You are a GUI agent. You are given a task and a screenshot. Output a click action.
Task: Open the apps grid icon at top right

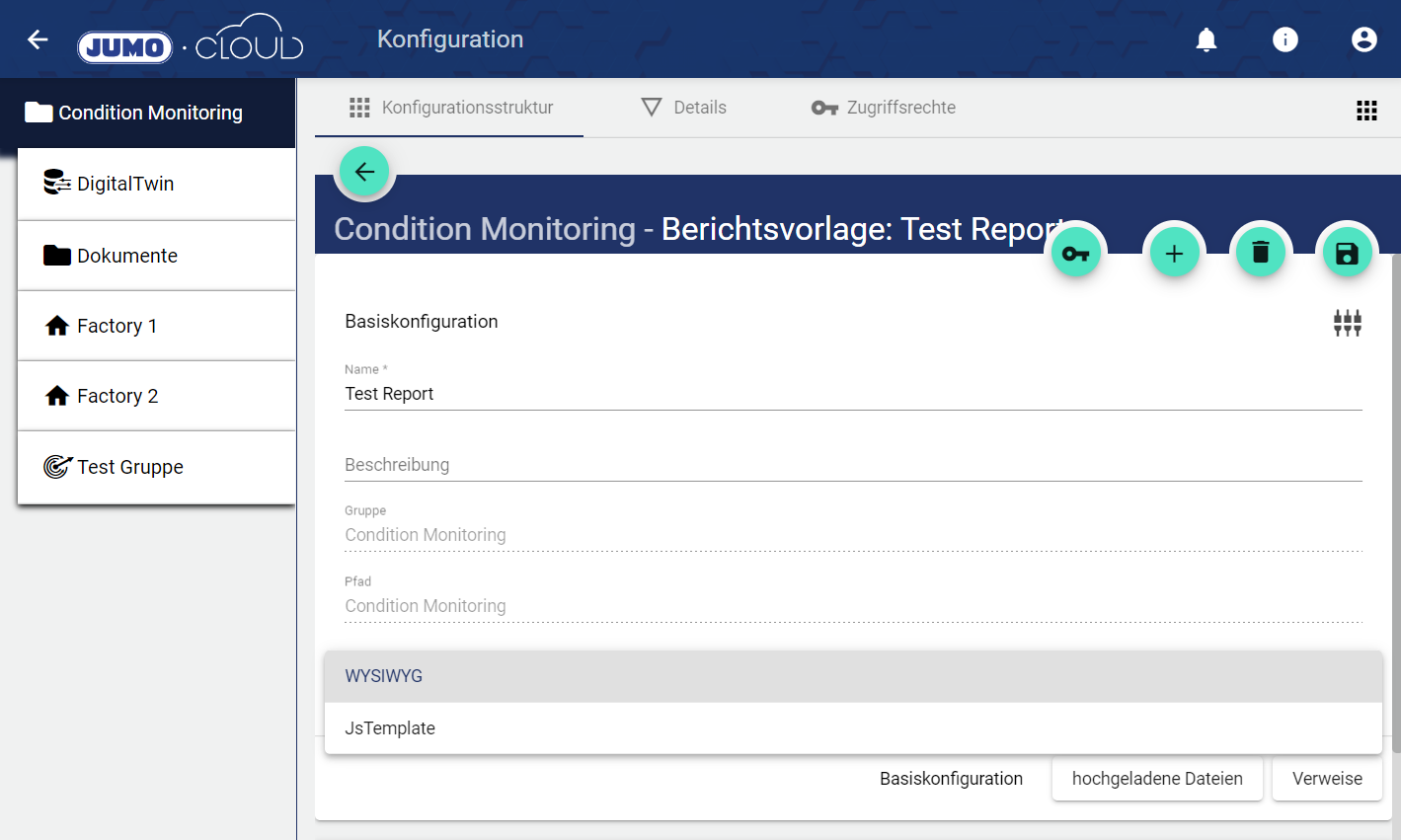pyautogui.click(x=1366, y=111)
